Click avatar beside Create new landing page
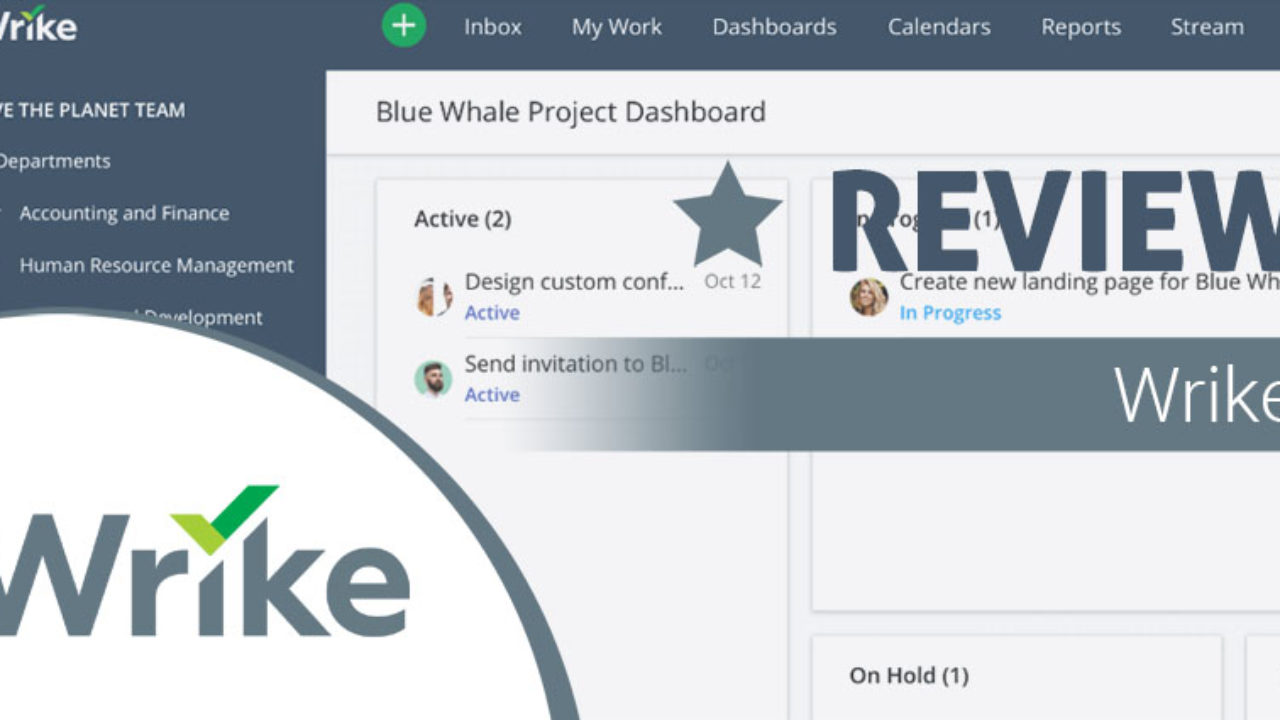Image resolution: width=1280 pixels, height=720 pixels. pos(869,297)
